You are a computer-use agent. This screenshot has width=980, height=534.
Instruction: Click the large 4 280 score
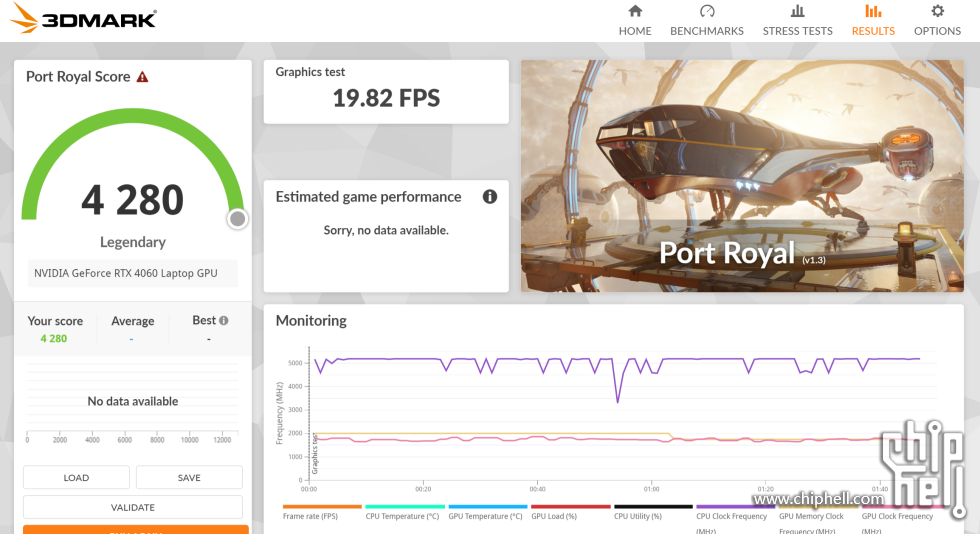coord(132,200)
